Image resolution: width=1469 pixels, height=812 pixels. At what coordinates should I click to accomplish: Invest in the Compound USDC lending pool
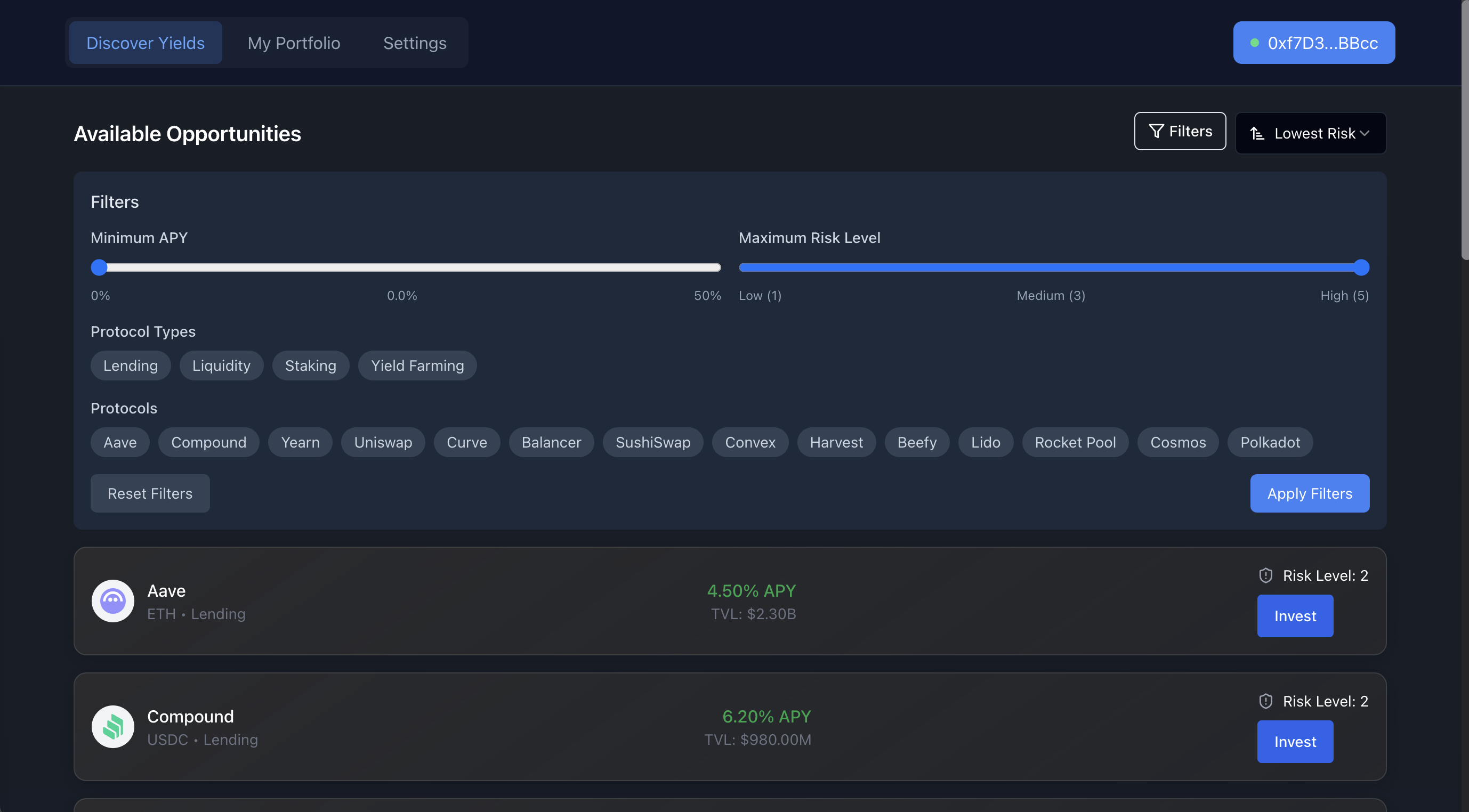[1295, 741]
